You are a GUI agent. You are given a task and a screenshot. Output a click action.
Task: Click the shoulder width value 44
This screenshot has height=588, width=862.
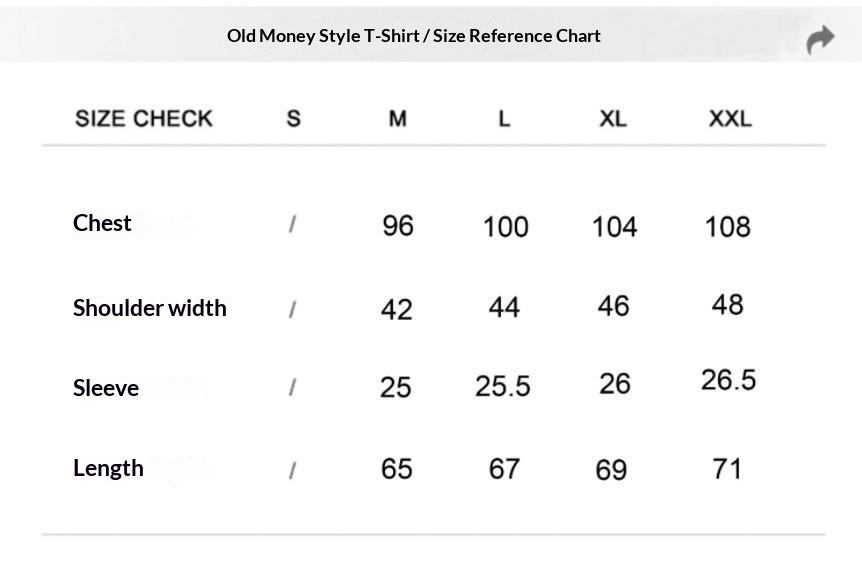(504, 307)
